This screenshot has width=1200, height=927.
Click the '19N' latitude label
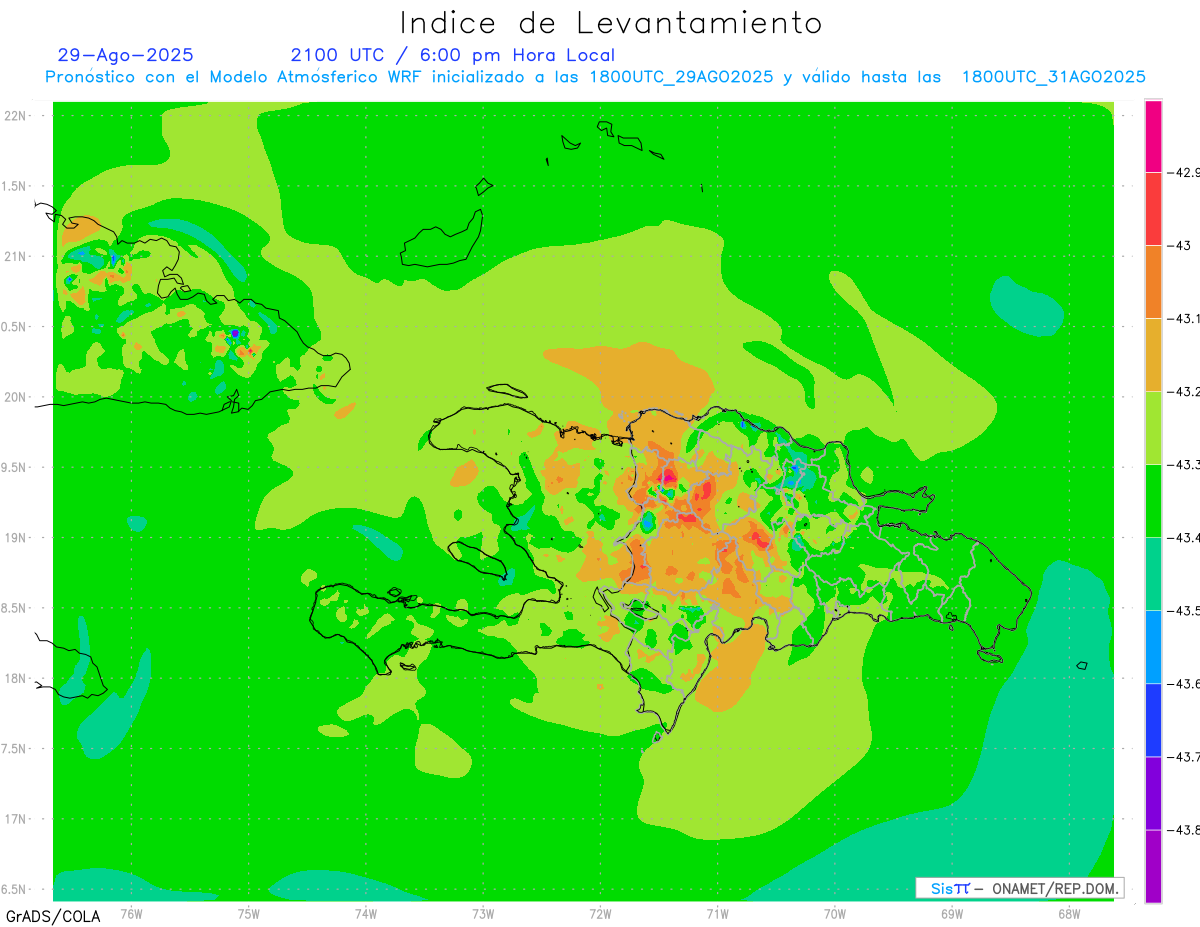15,538
